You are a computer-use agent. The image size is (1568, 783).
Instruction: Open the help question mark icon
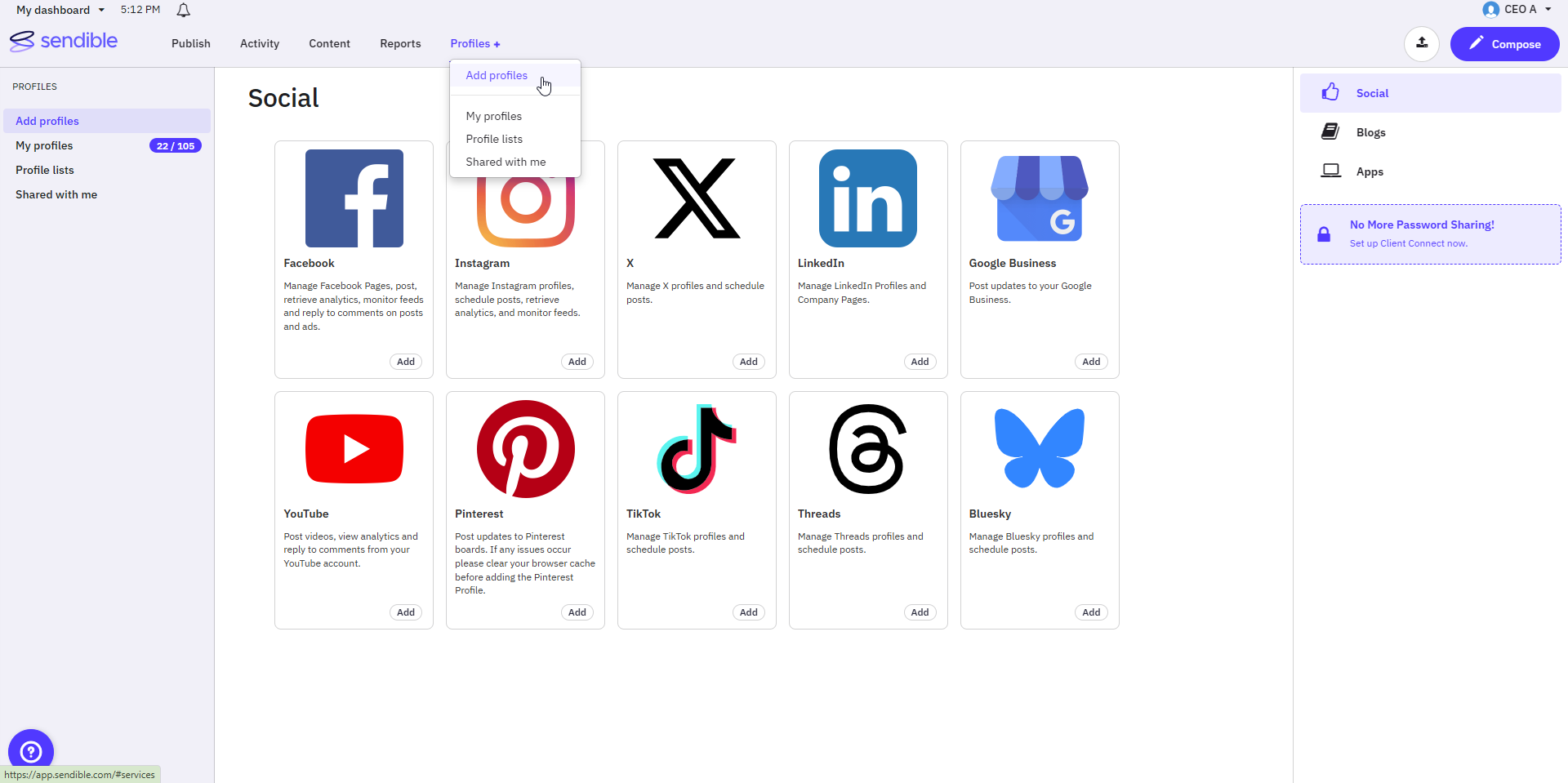pyautogui.click(x=31, y=751)
